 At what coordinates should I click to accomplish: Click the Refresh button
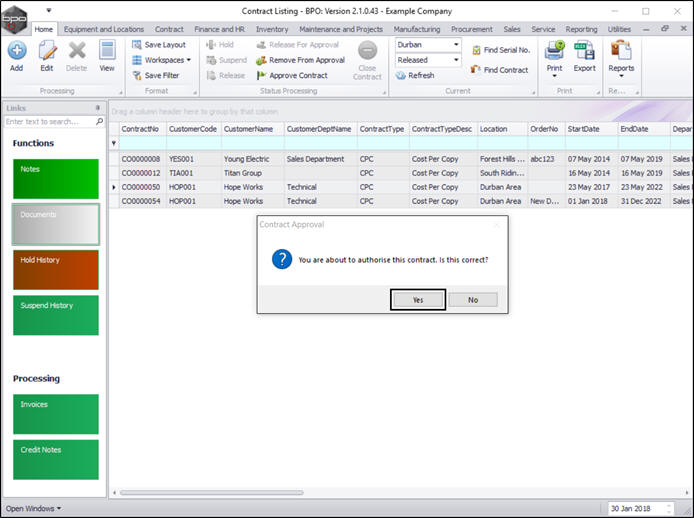tap(415, 76)
